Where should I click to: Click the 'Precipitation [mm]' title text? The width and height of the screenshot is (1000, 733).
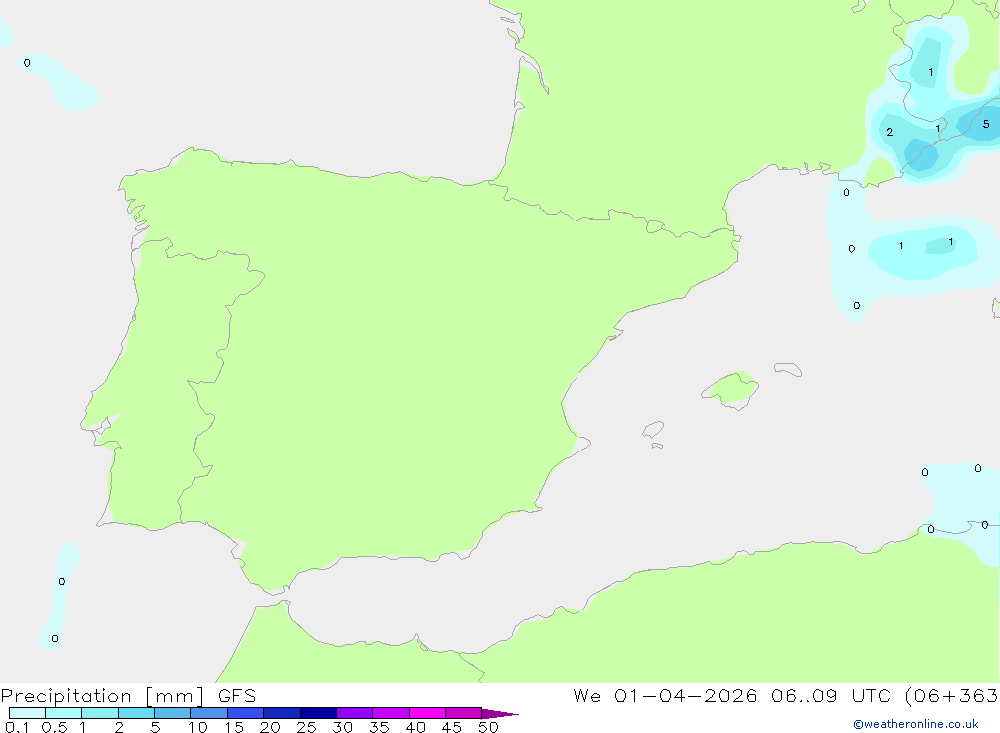pyautogui.click(x=102, y=696)
